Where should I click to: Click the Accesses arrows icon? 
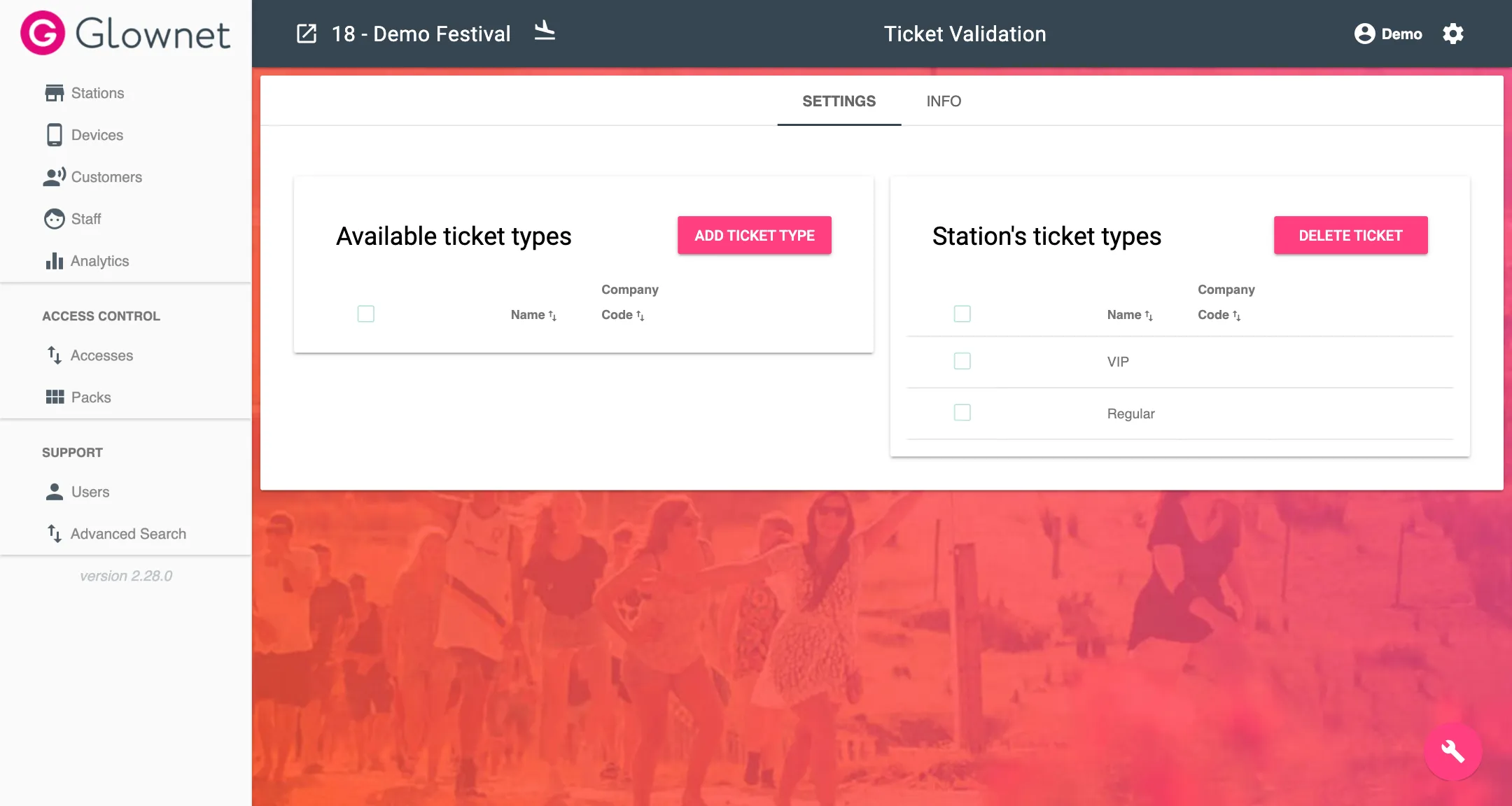tap(54, 355)
